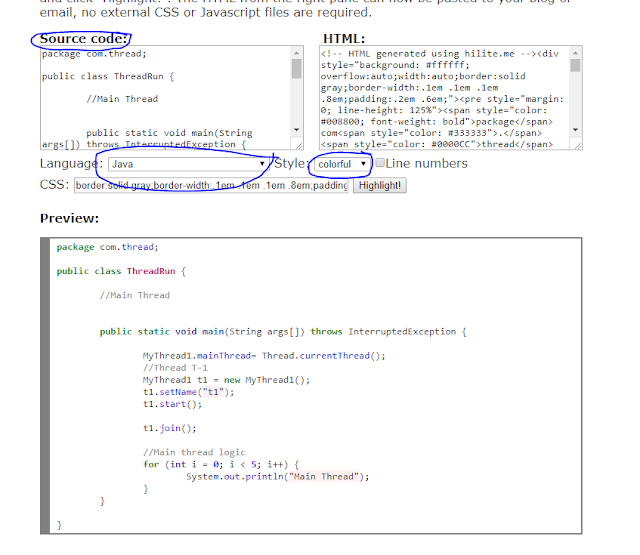This screenshot has height=555, width=640.
Task: Open the Language dropdown showing Java
Action: click(188, 164)
